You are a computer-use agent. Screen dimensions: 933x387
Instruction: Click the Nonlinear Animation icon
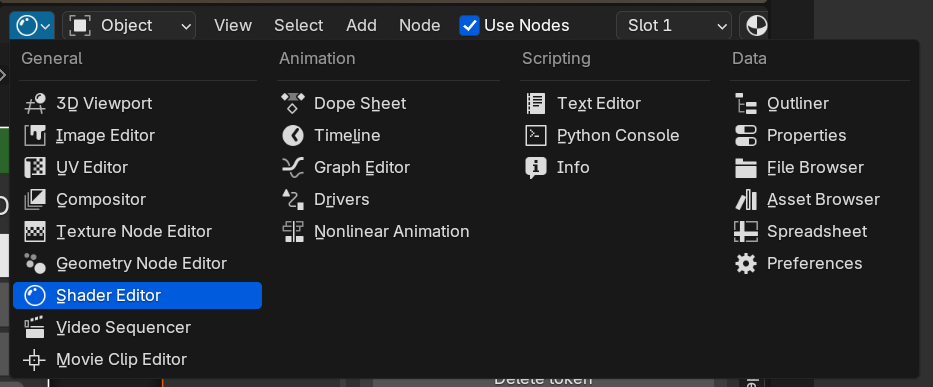293,232
